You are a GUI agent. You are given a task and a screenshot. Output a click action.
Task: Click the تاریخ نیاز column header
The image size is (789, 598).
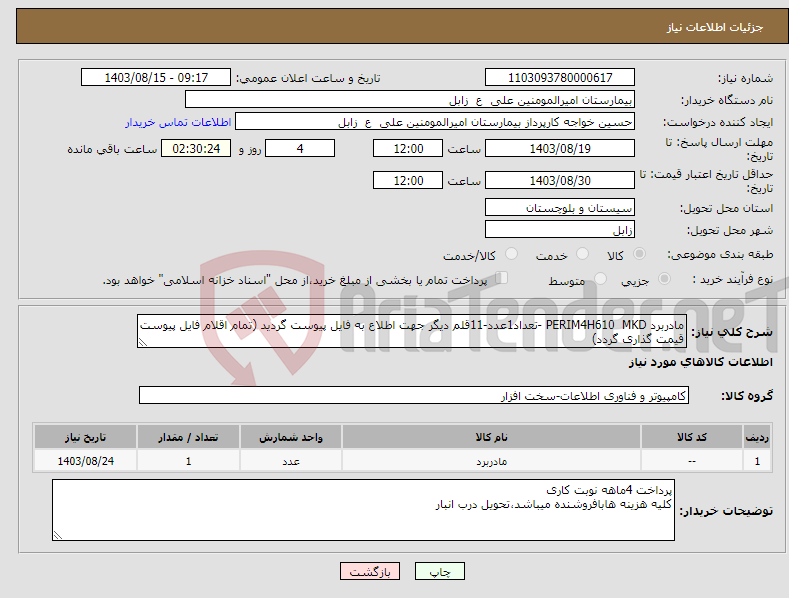pyautogui.click(x=86, y=437)
